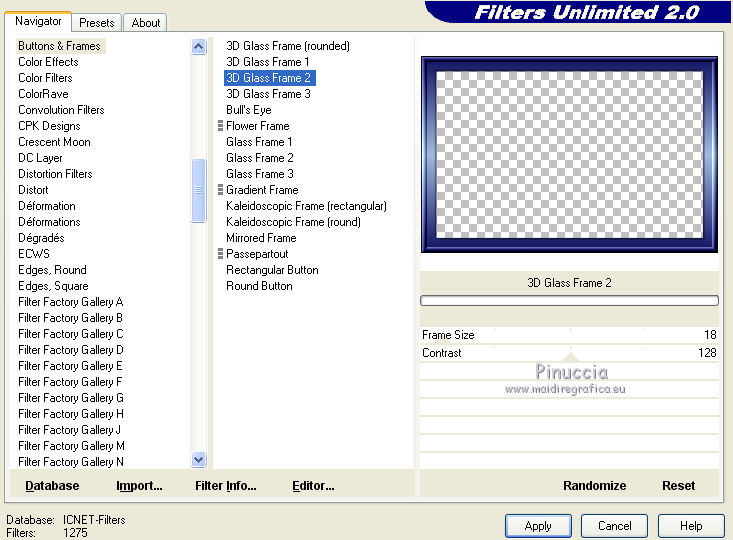
Task: Select the Gradient Frame filter
Action: (262, 189)
